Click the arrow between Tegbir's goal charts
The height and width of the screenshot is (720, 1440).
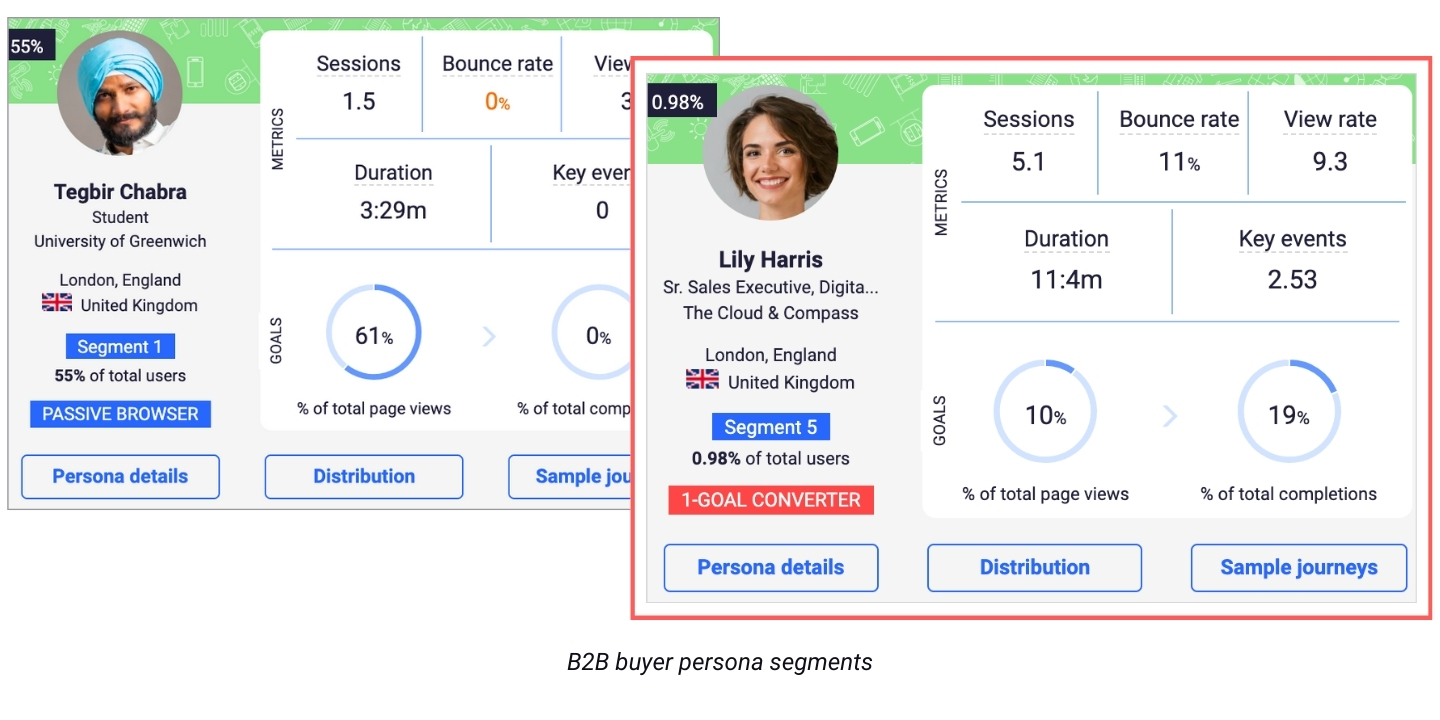pos(489,336)
